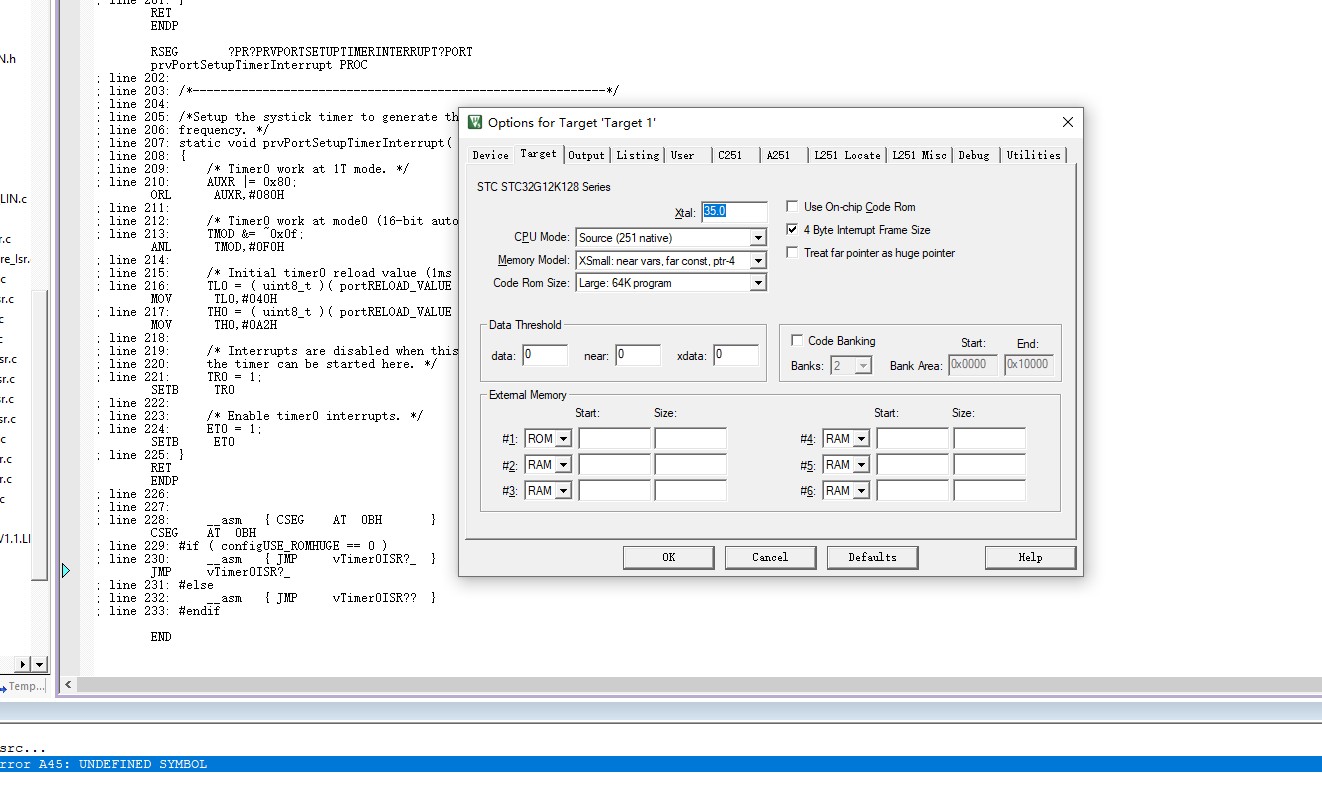Click the 'JMP vTimer0ISR?_' assembly line

(x=220, y=572)
